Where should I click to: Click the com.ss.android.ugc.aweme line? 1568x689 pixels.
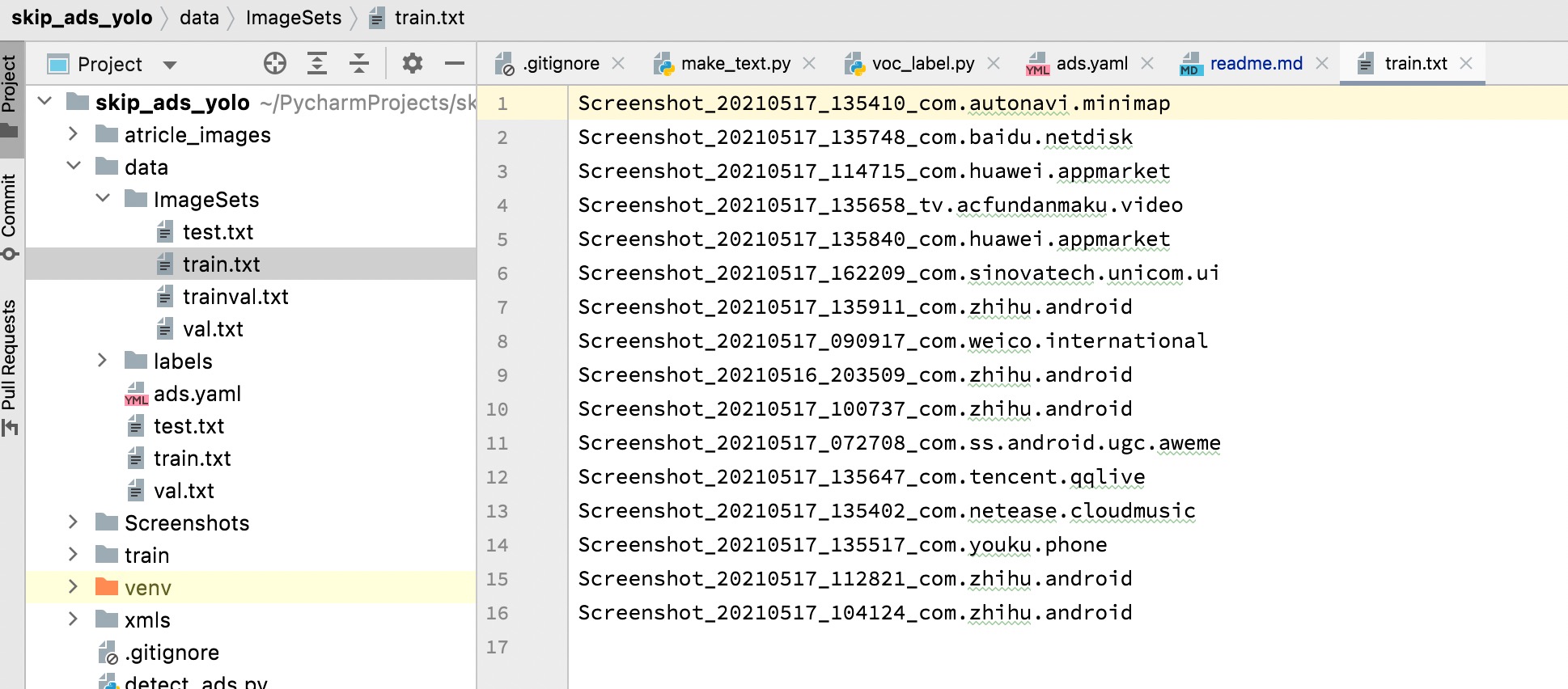(900, 443)
